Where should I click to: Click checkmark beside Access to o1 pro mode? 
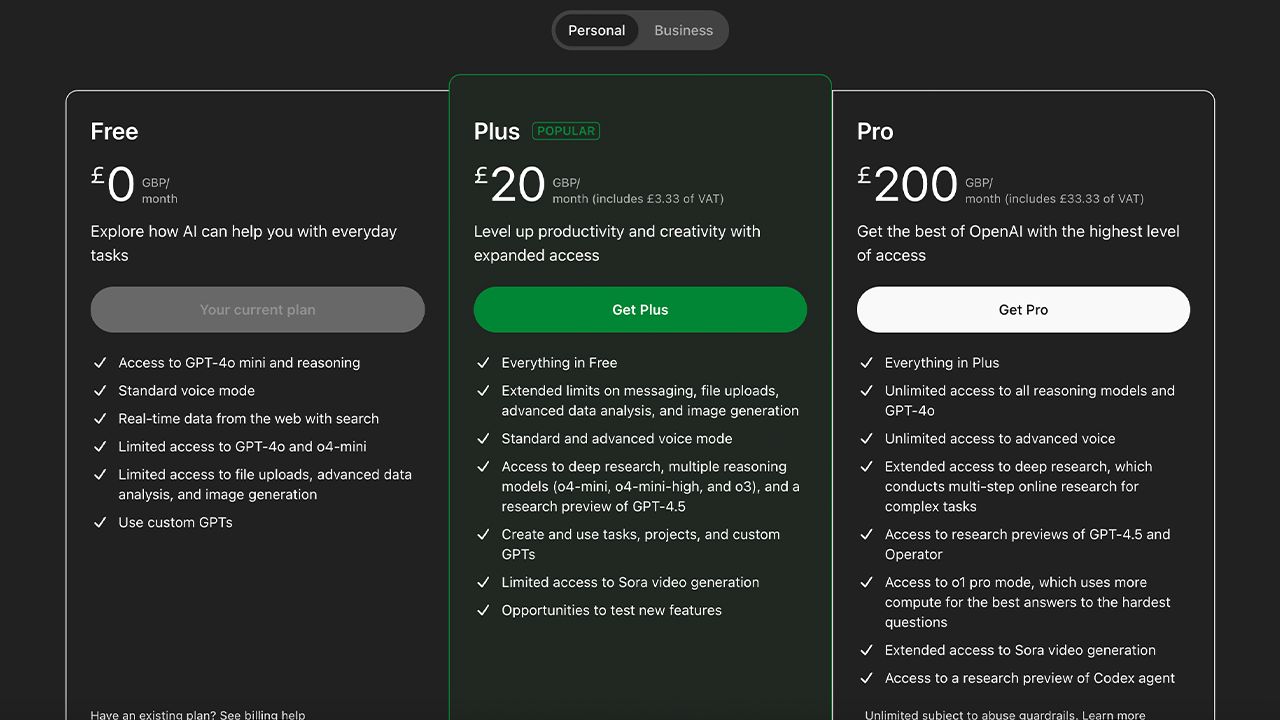866,583
